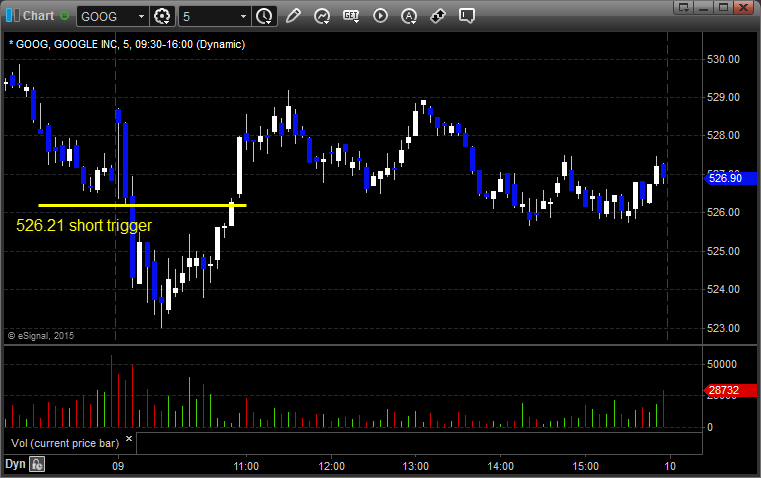Open the alerts A icon menu

click(409, 16)
